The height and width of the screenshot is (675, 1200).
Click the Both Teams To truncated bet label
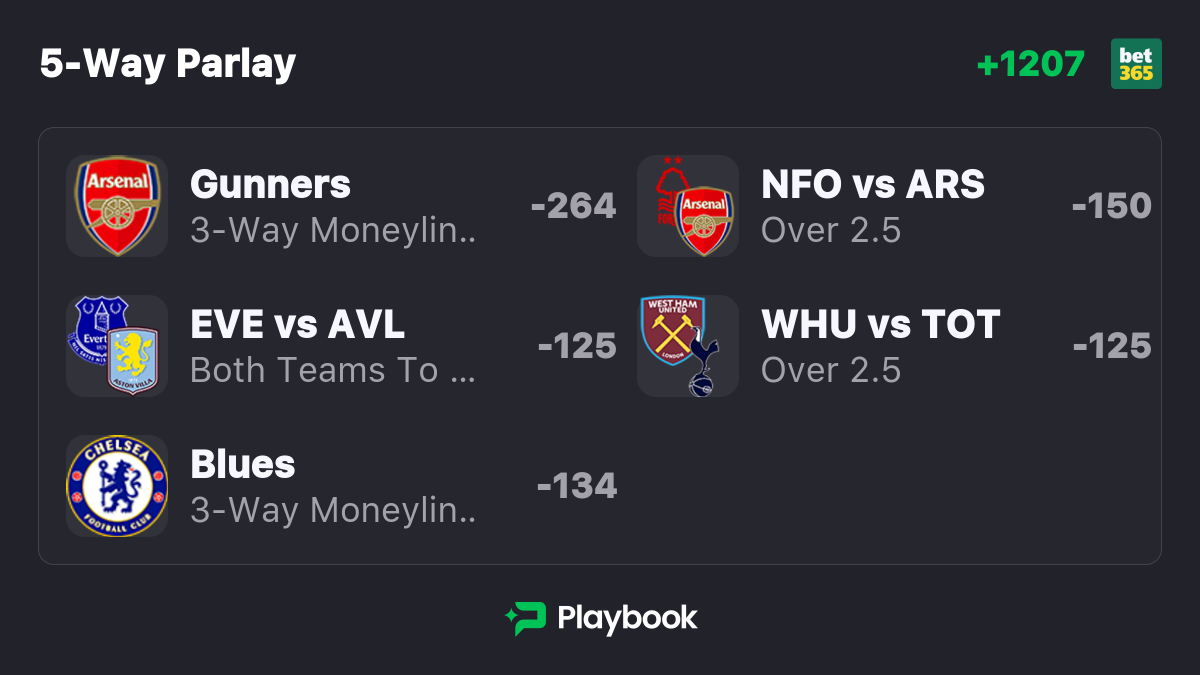[332, 371]
